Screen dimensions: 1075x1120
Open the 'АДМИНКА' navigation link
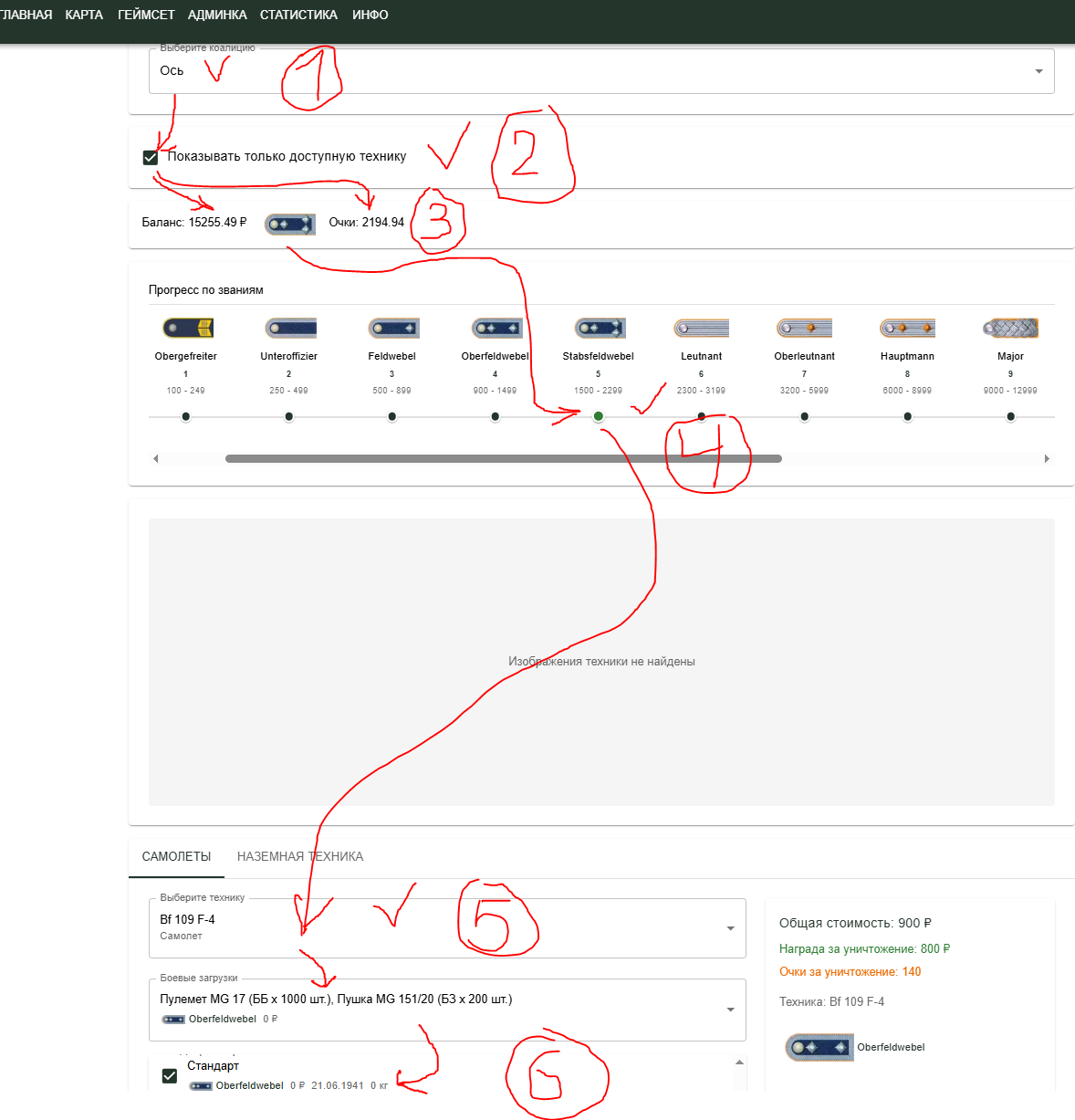pos(217,15)
